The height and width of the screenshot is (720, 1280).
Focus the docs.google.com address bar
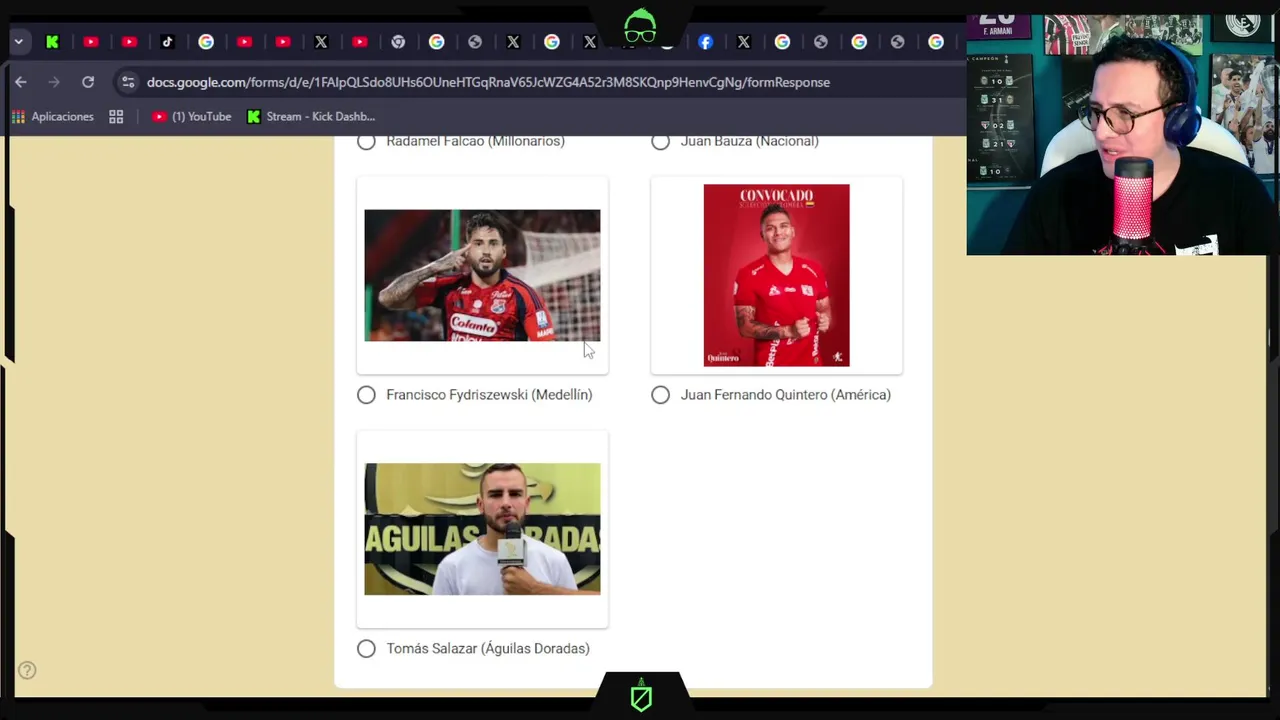(x=488, y=82)
